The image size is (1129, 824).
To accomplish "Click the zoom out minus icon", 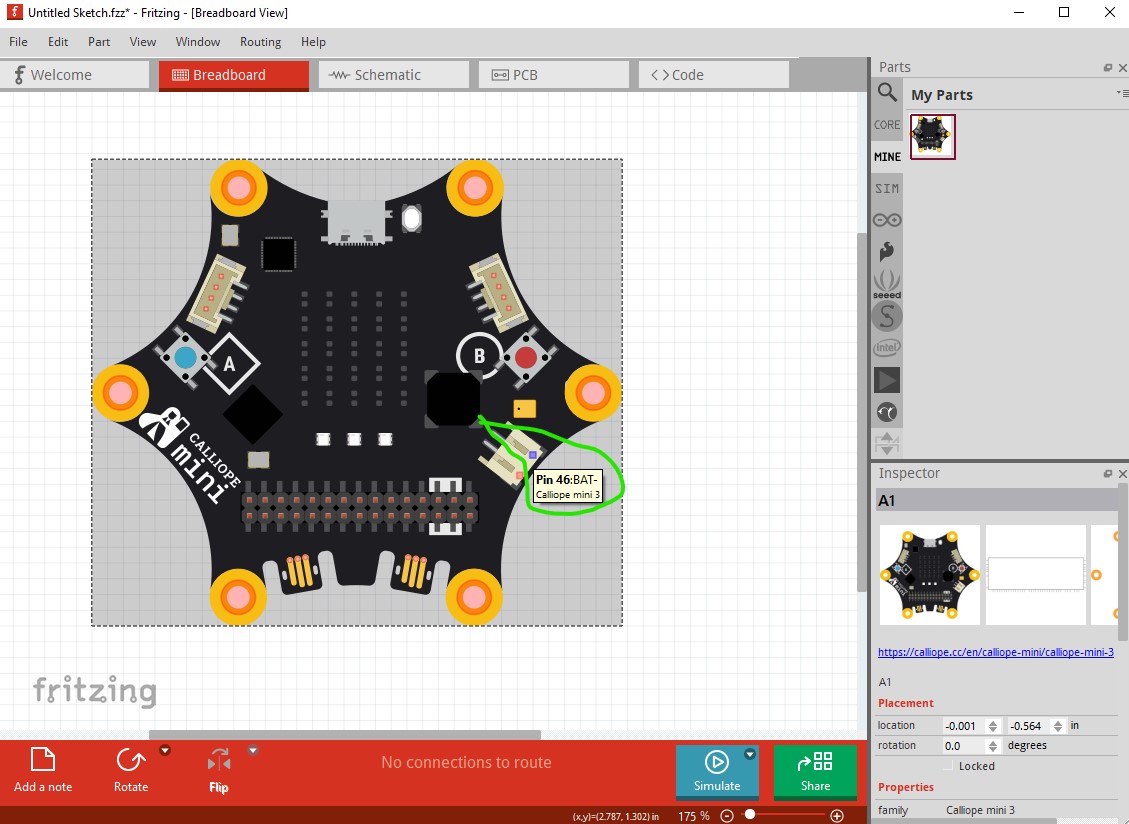I will pyautogui.click(x=727, y=815).
